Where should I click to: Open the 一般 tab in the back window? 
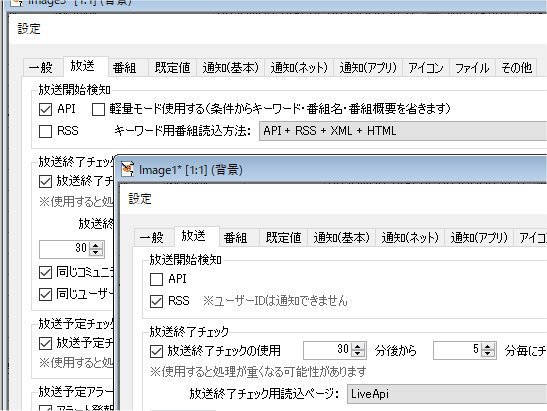point(43,67)
